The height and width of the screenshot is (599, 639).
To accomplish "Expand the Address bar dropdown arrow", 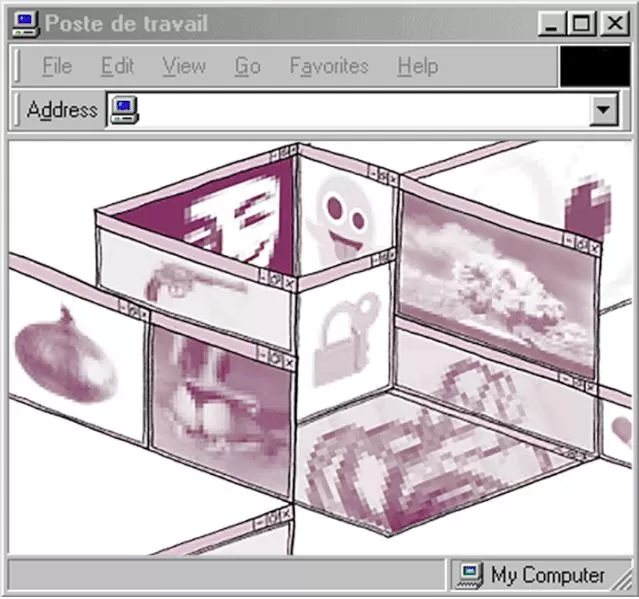I will point(603,110).
